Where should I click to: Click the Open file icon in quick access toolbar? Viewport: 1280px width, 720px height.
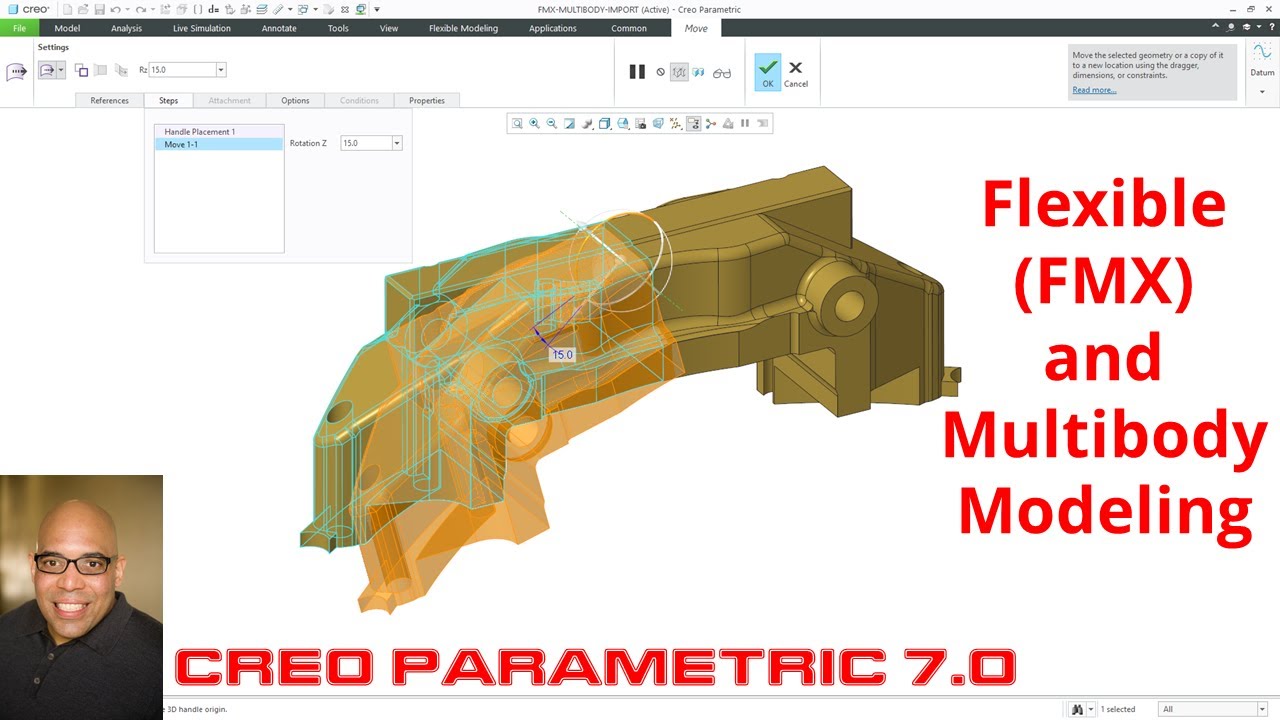click(x=83, y=9)
